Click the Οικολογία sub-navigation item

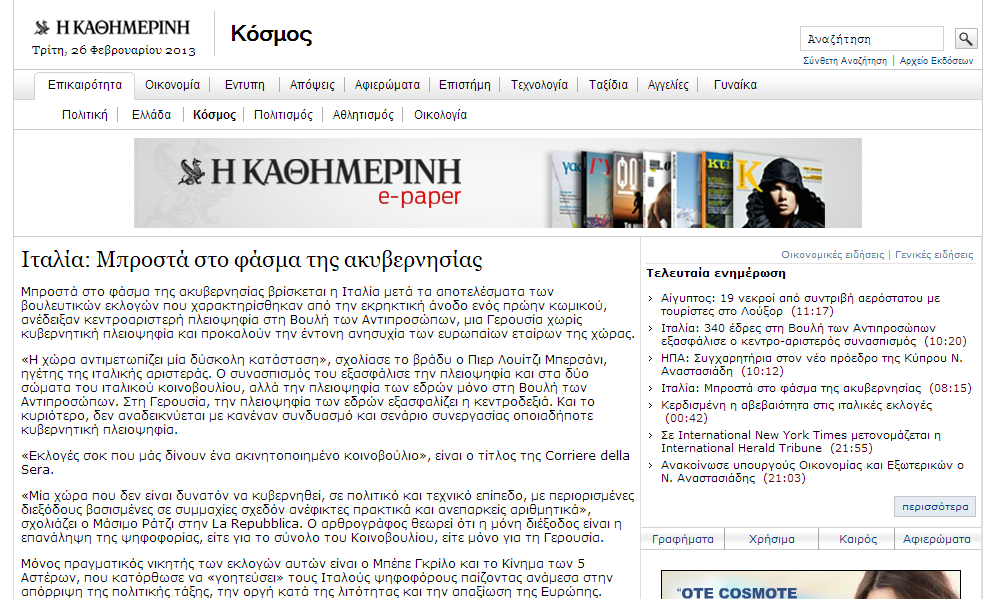[440, 115]
